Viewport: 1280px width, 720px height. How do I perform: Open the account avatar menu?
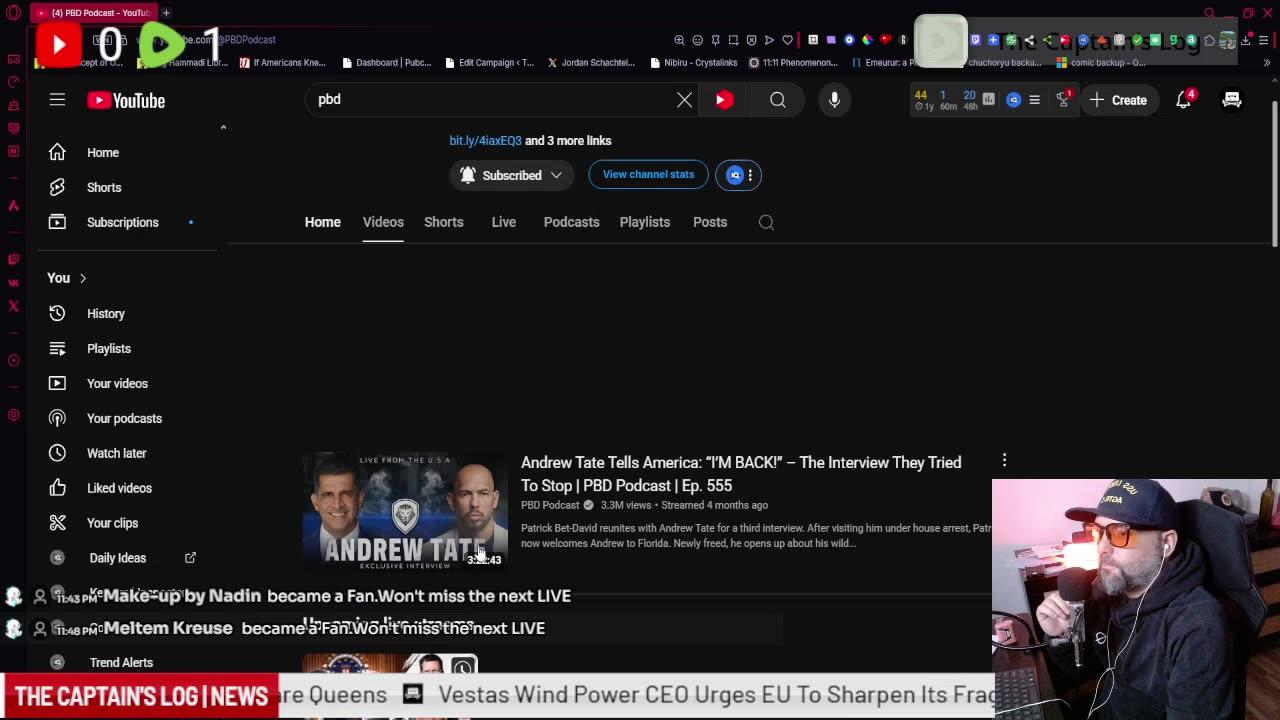click(x=1232, y=100)
